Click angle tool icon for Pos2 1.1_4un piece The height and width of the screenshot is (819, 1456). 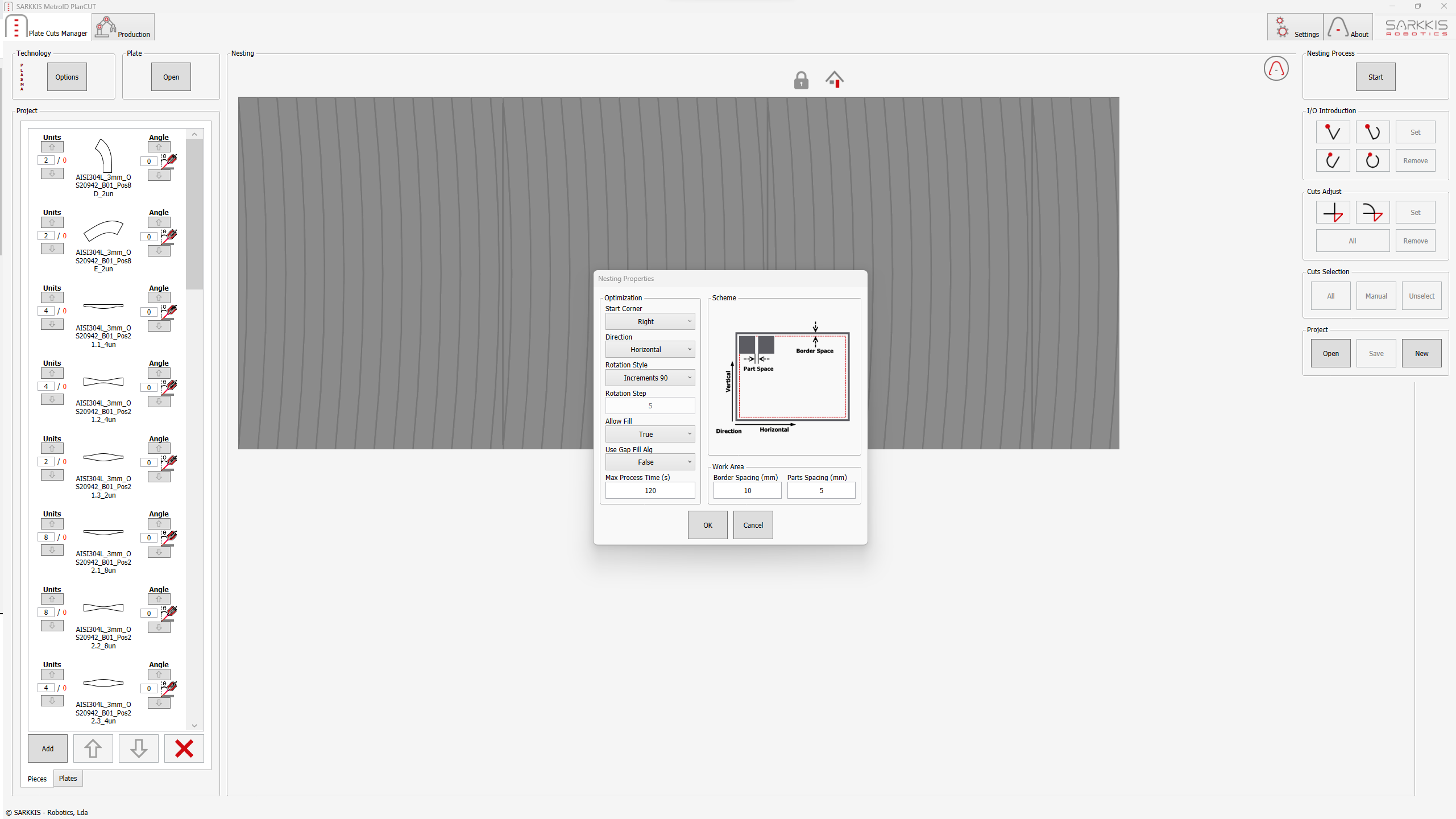tap(168, 312)
